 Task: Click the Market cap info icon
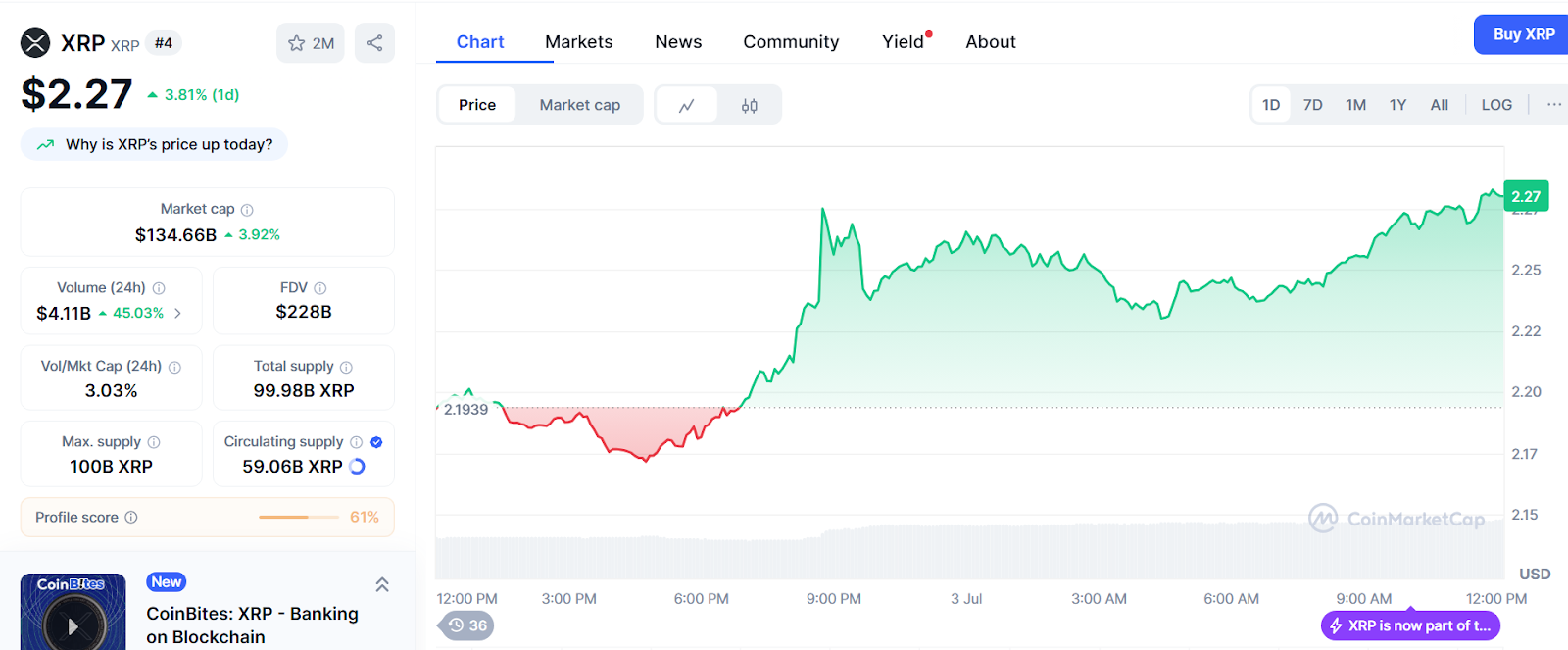click(247, 210)
